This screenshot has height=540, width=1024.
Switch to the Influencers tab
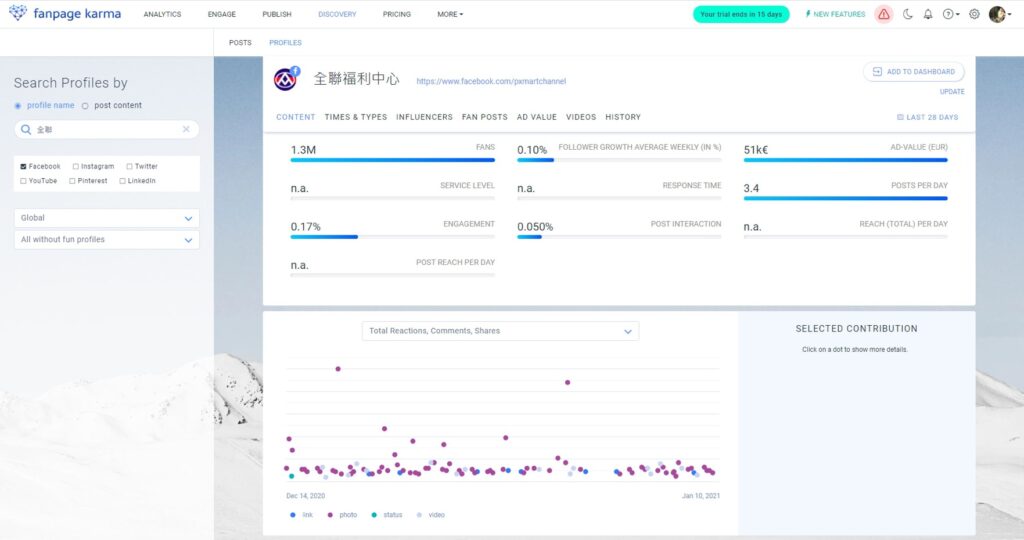coord(424,117)
